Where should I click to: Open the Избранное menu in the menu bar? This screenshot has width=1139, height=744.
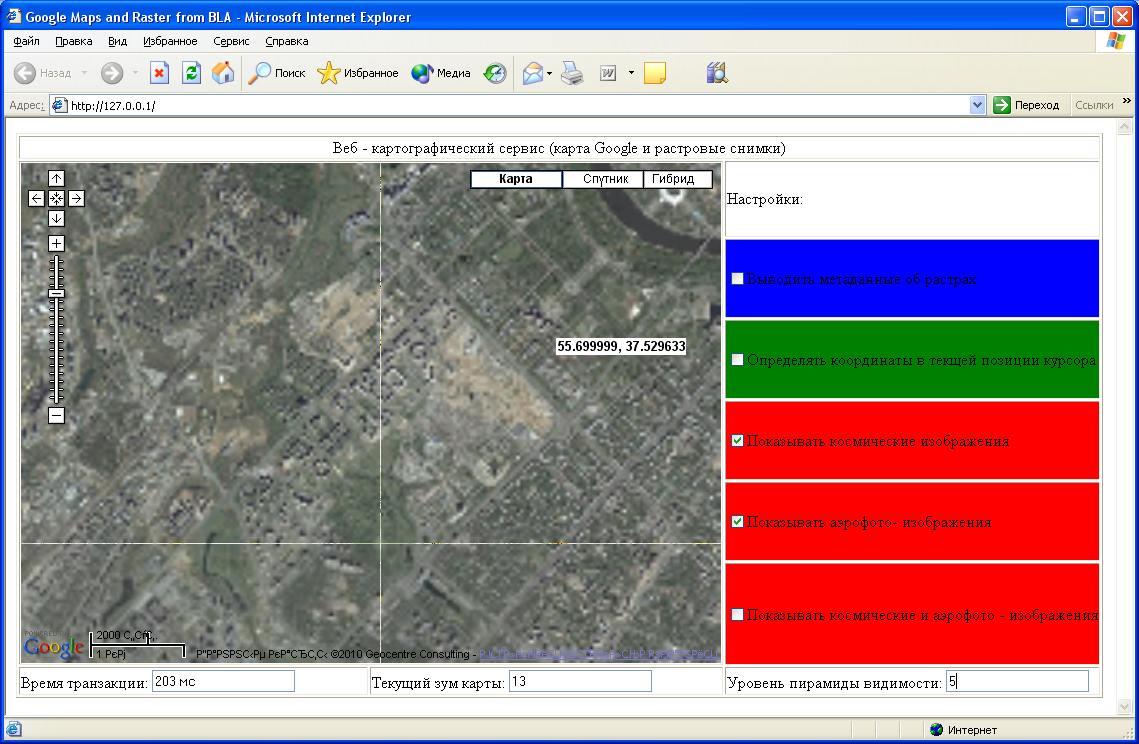pyautogui.click(x=170, y=41)
